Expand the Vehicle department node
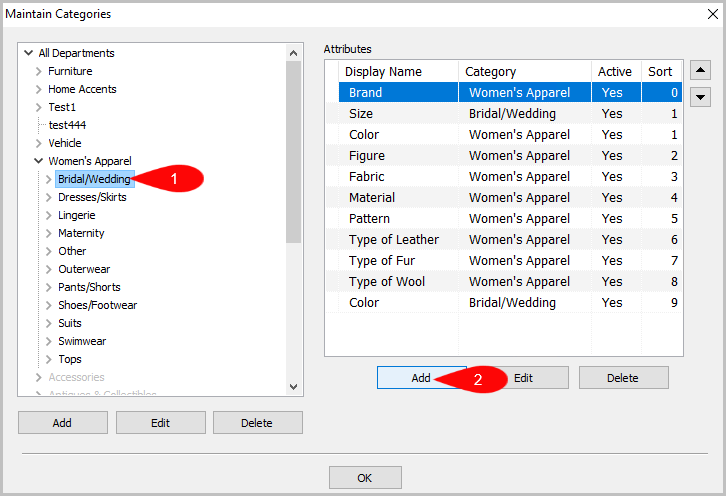The width and height of the screenshot is (726, 496). pos(38,143)
